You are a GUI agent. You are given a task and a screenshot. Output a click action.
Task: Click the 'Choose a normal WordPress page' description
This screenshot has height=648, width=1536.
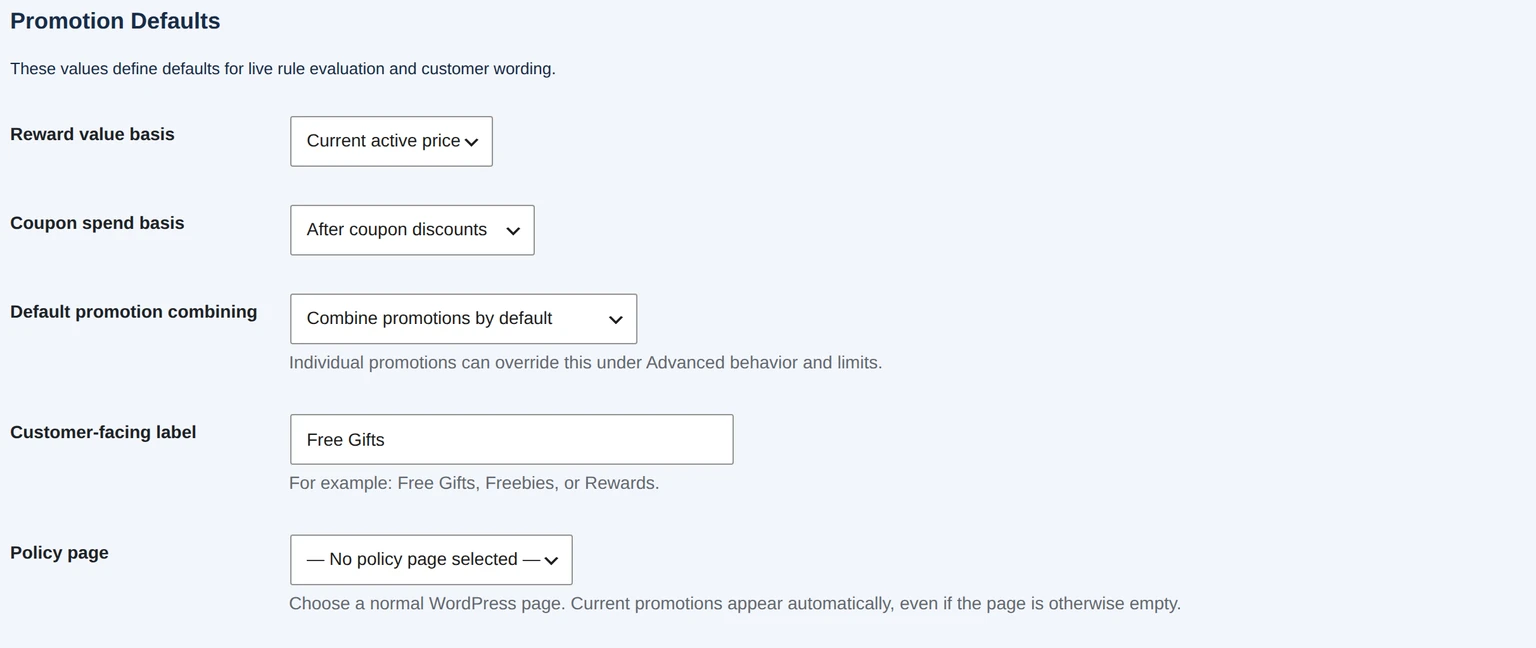[x=735, y=604]
